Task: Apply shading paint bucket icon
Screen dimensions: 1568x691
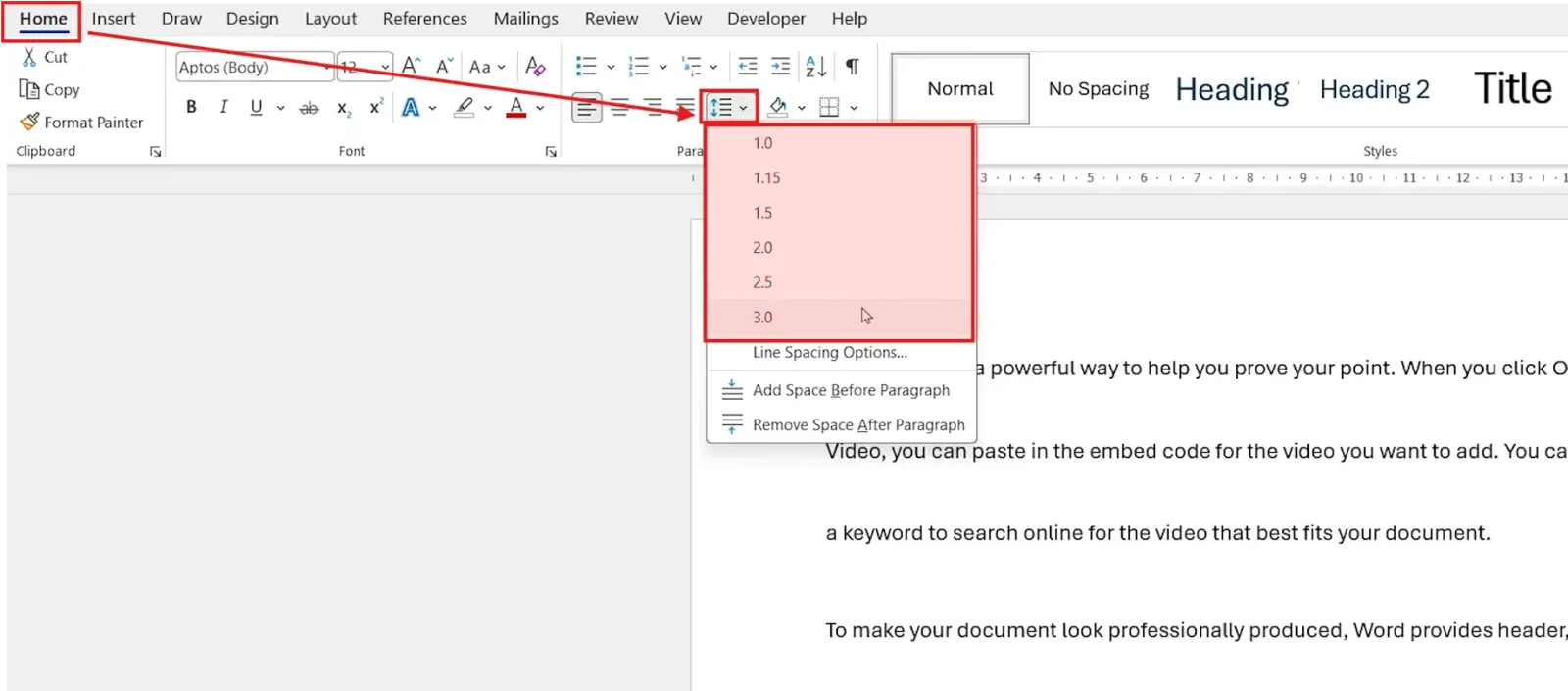Action: [778, 107]
